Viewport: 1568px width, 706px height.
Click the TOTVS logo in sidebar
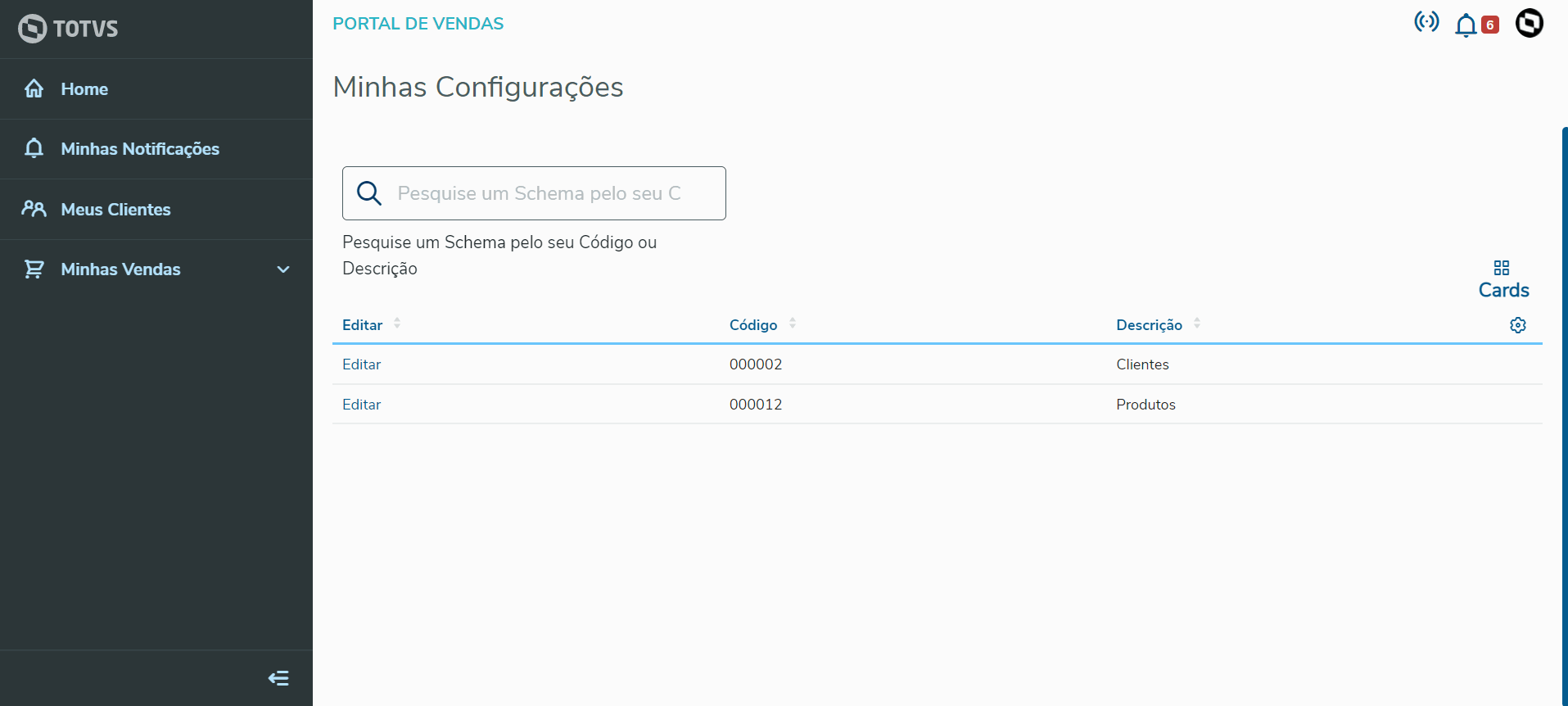click(68, 29)
